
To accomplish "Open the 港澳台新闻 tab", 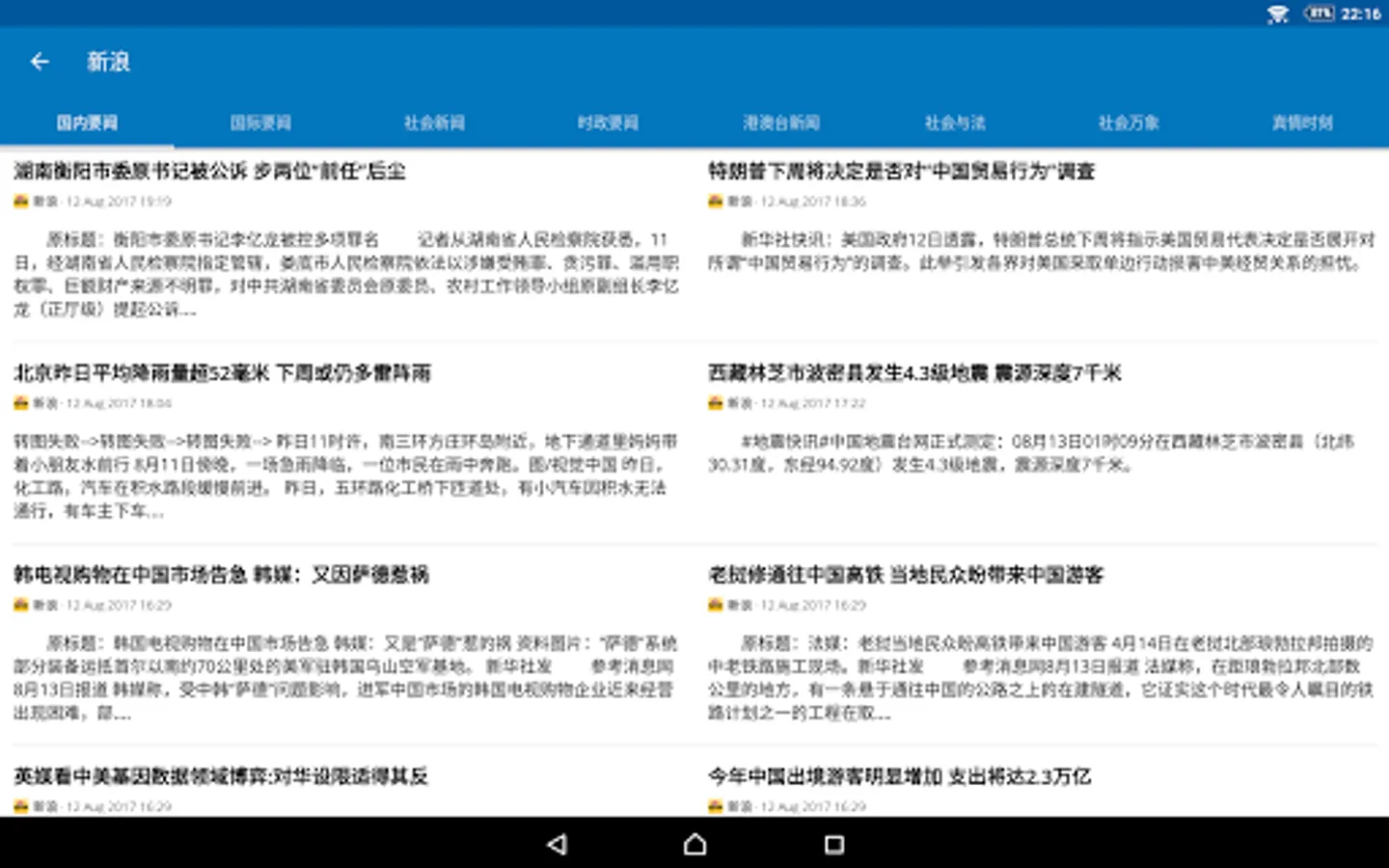I will tap(781, 122).
